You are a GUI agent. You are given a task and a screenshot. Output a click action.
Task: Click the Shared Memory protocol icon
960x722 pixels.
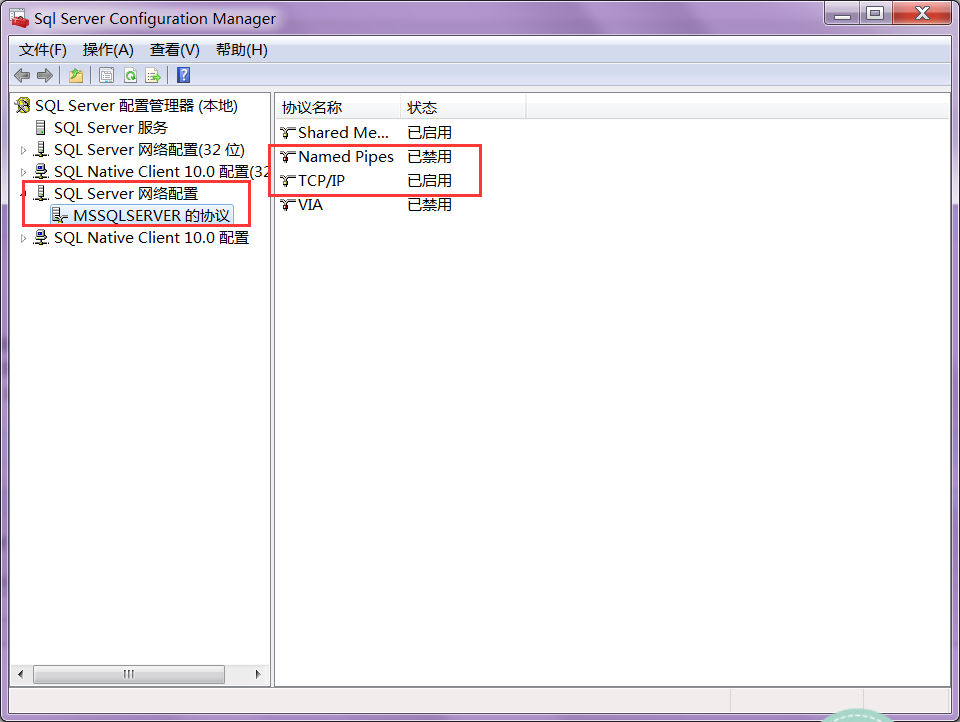tap(288, 132)
